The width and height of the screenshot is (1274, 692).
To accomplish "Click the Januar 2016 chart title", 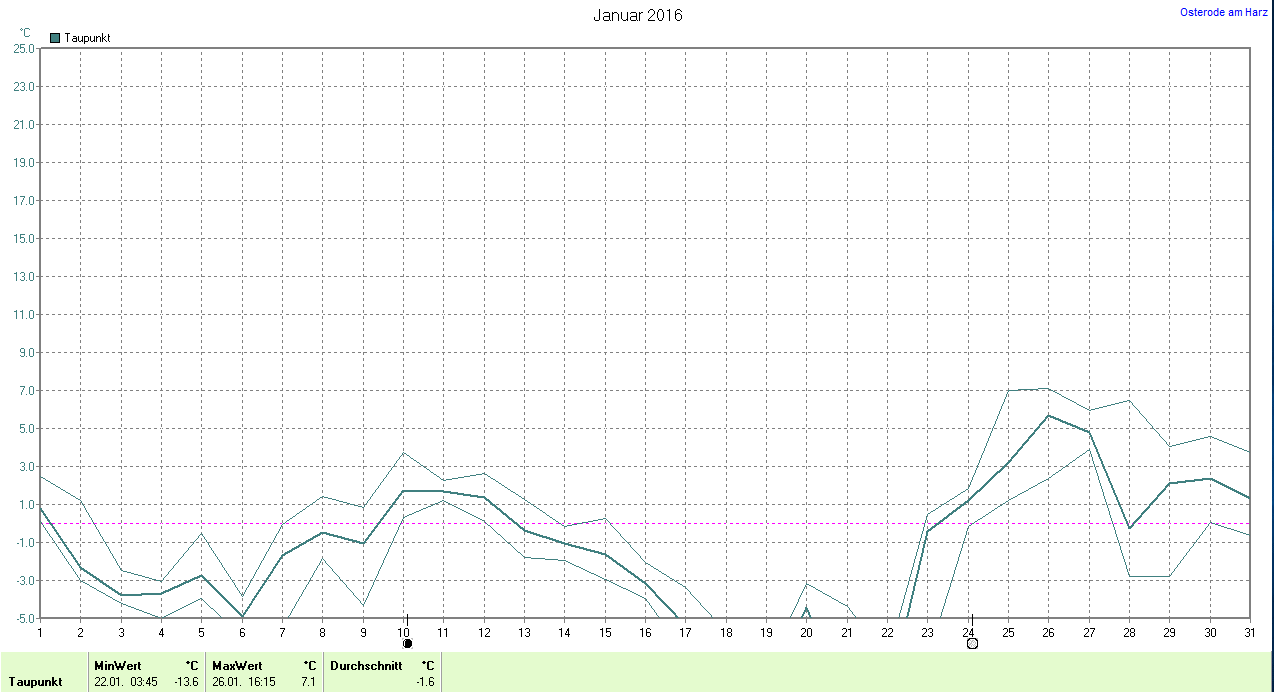I will click(x=638, y=15).
